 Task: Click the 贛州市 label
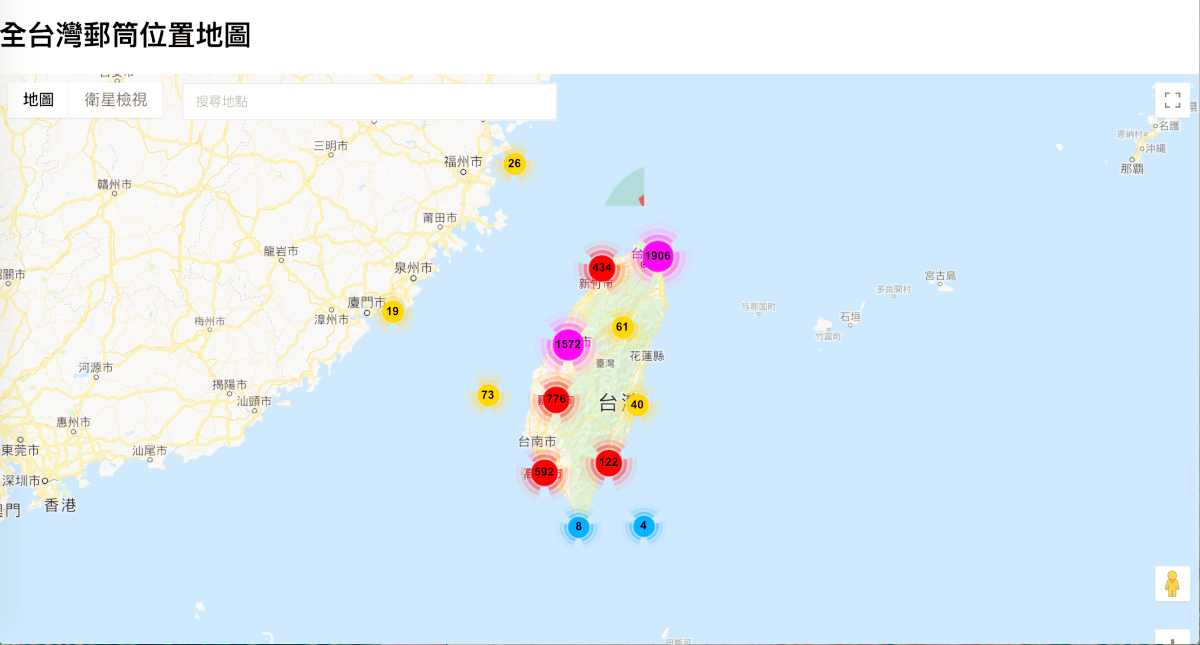click(115, 184)
